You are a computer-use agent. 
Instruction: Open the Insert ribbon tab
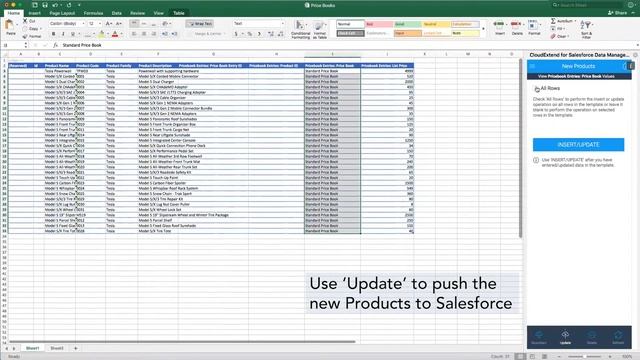pos(34,13)
